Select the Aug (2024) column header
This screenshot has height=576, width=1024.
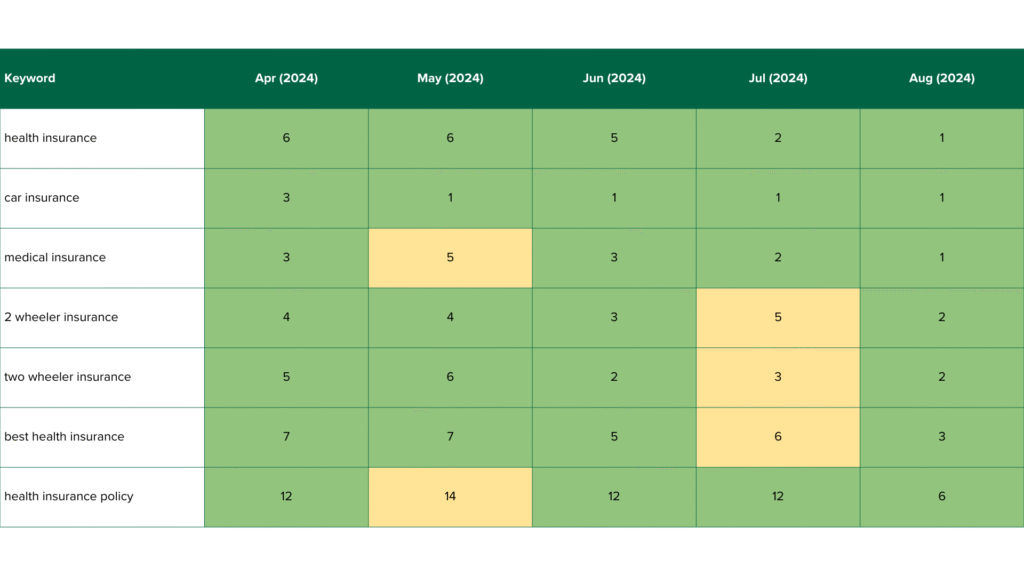coord(942,78)
